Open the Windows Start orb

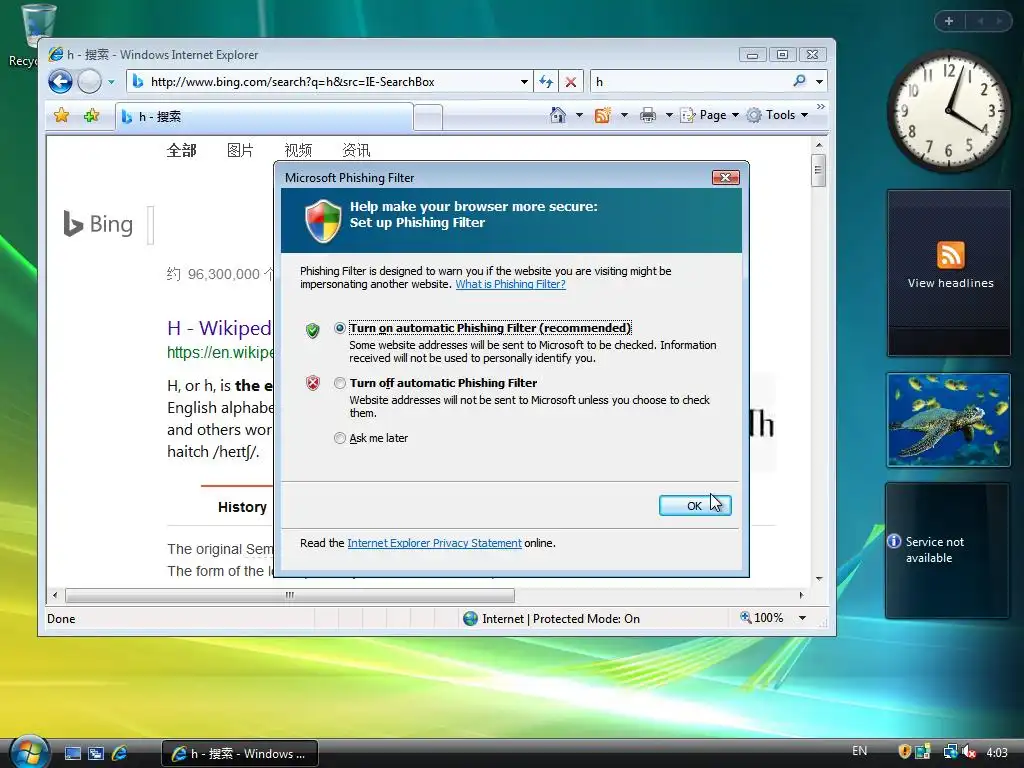point(29,752)
